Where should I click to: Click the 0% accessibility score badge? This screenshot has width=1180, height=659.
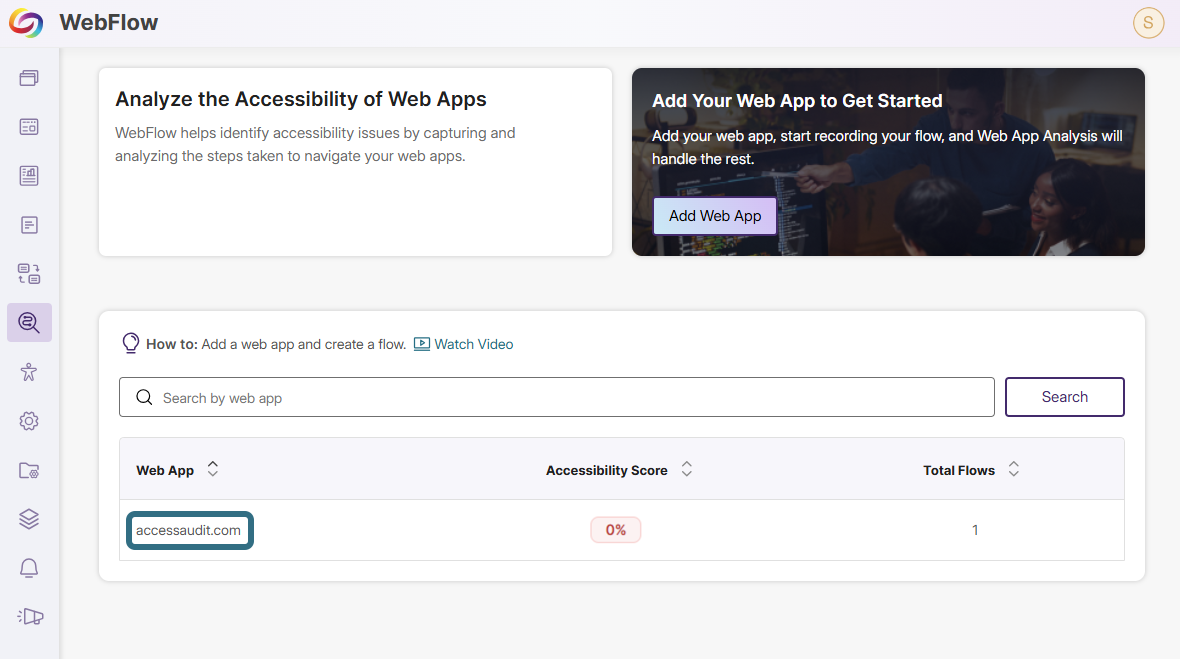pyautogui.click(x=616, y=530)
